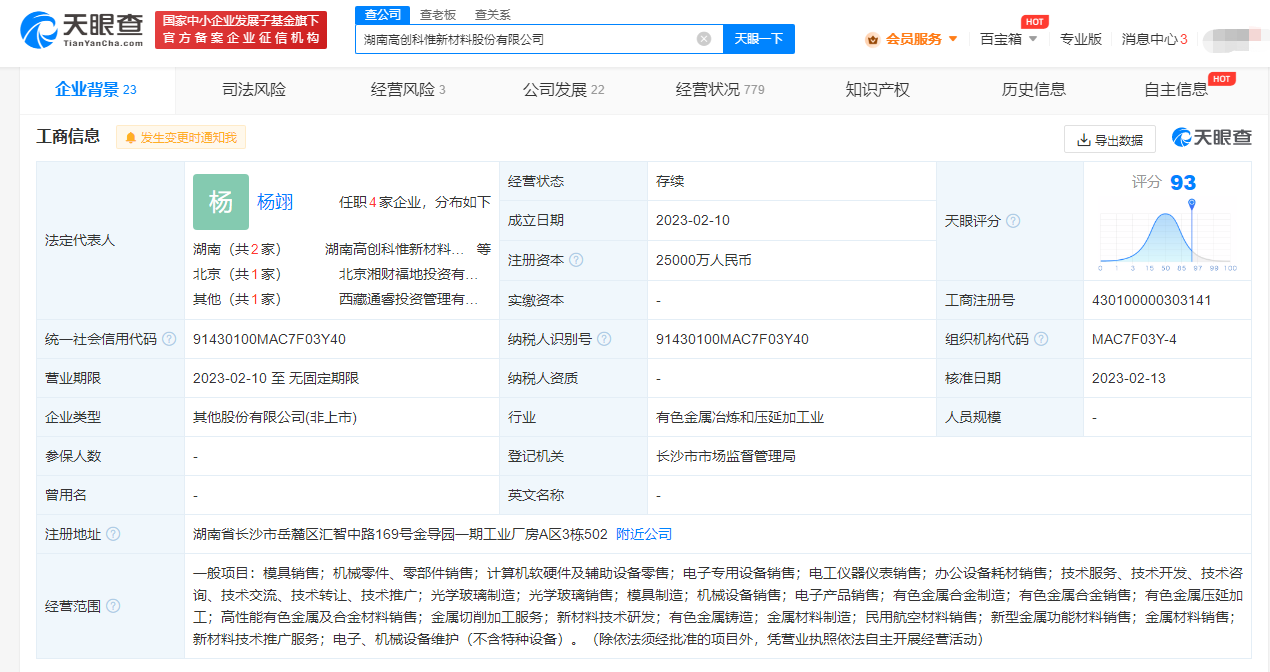Select the 工商信息 section heading
The height and width of the screenshot is (672, 1270).
(68, 137)
